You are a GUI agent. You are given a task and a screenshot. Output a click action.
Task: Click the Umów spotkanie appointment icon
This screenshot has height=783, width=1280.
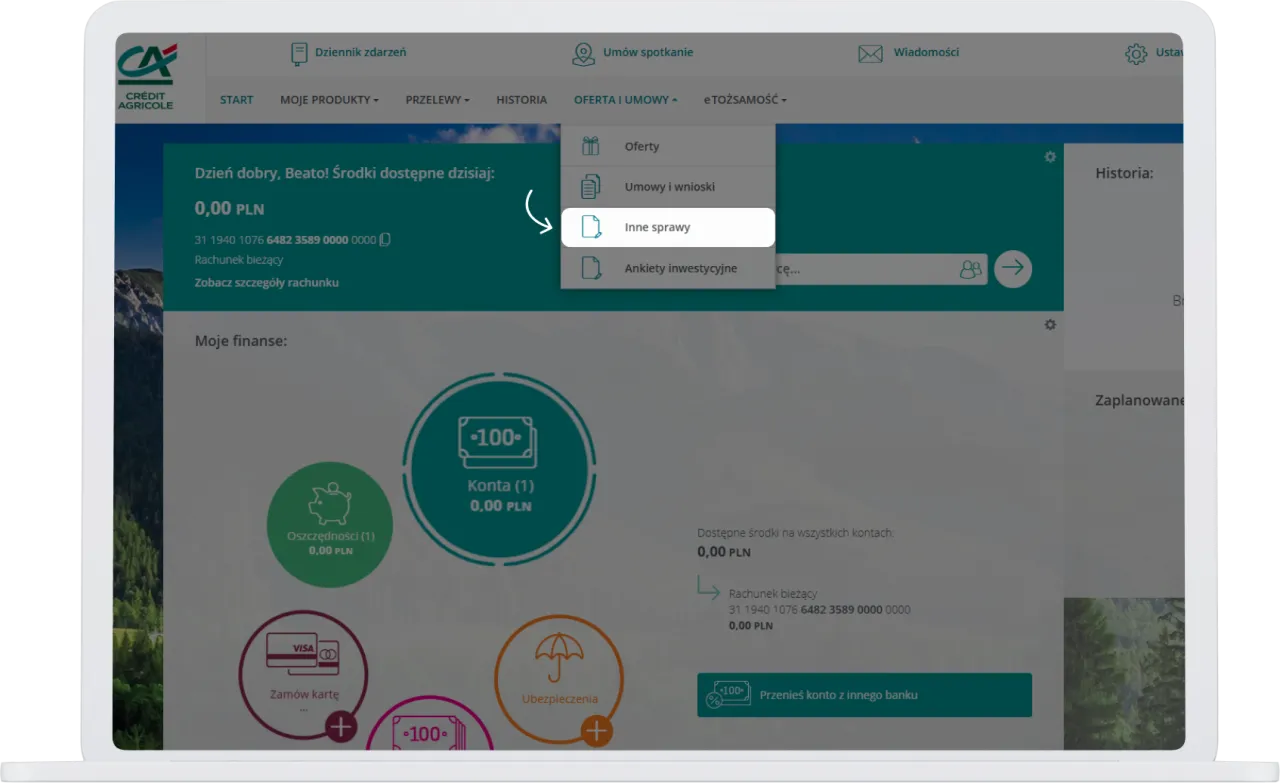583,53
